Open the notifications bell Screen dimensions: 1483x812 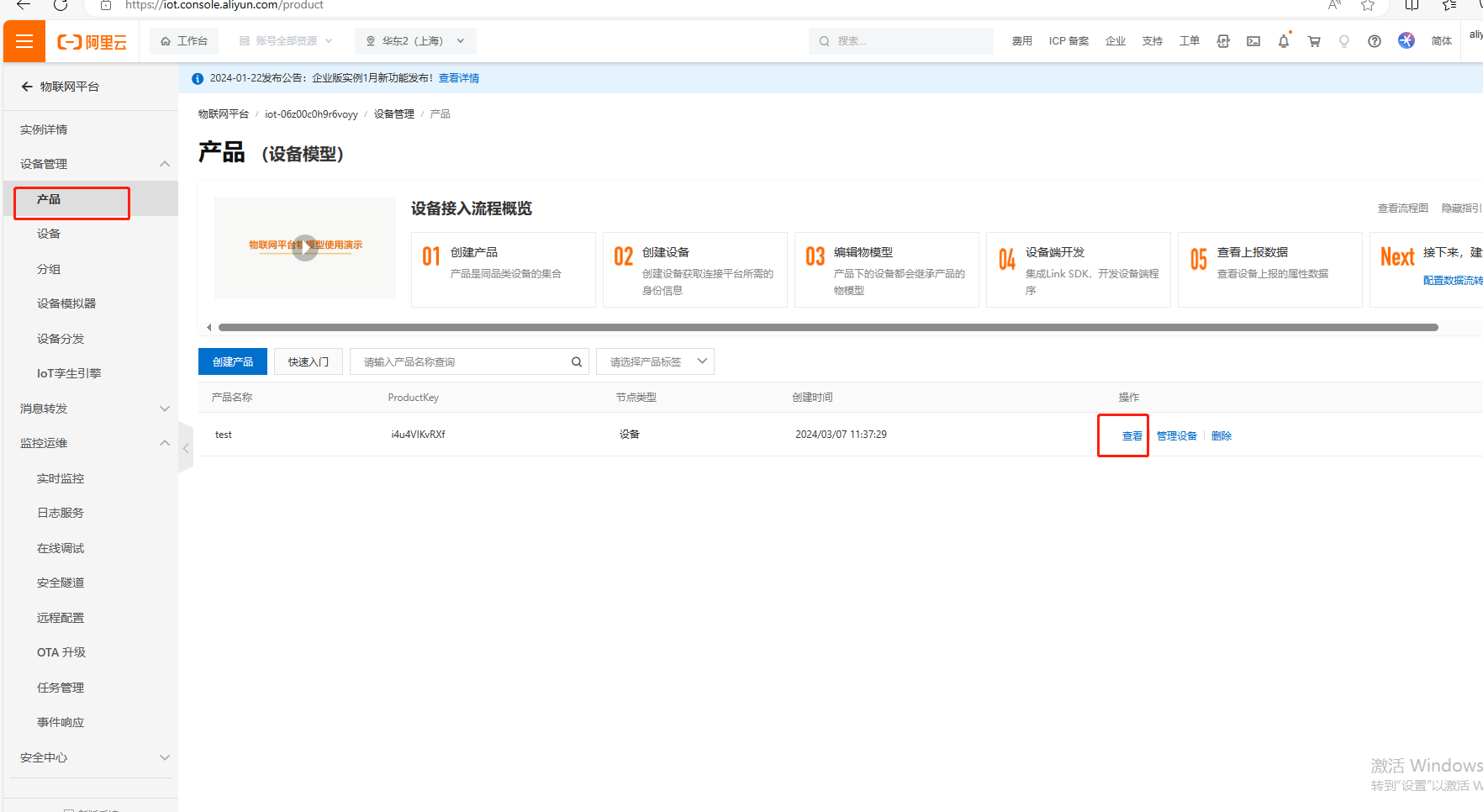coord(1283,41)
